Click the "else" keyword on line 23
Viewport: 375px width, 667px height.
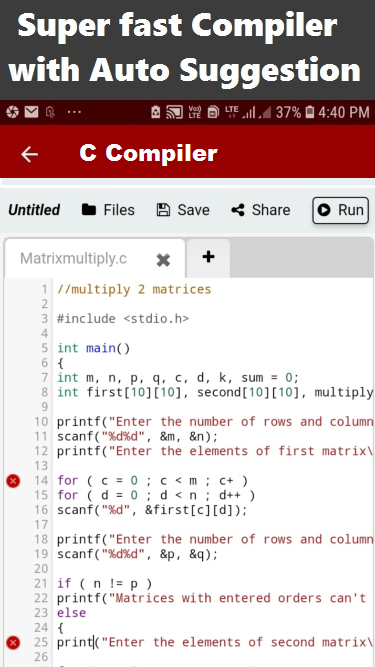[x=71, y=613]
